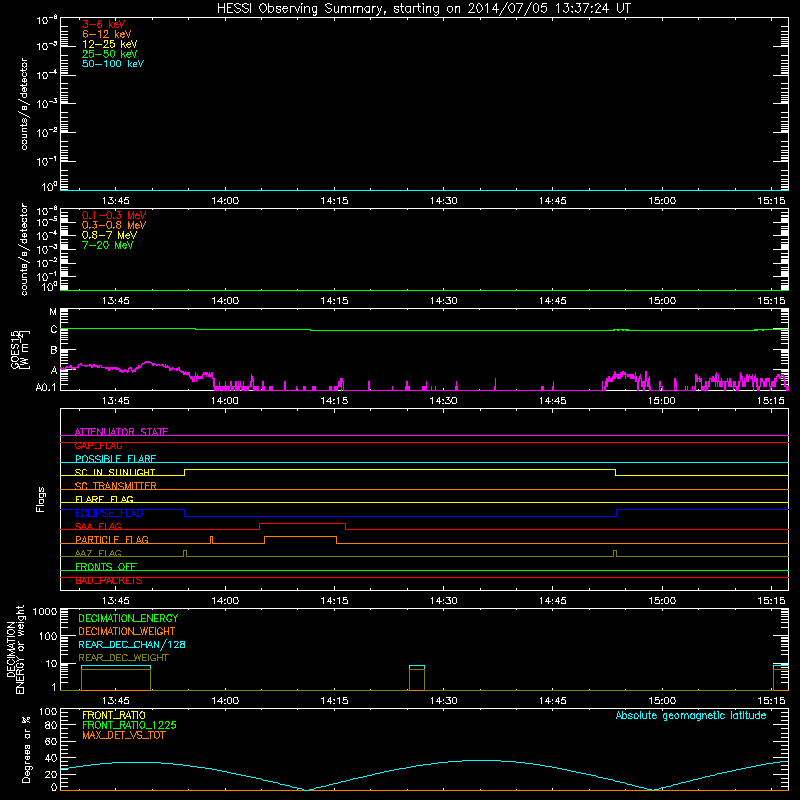Viewport: 800px width, 800px height.
Task: Click the Flags vertical axis title
Action: tap(40, 499)
